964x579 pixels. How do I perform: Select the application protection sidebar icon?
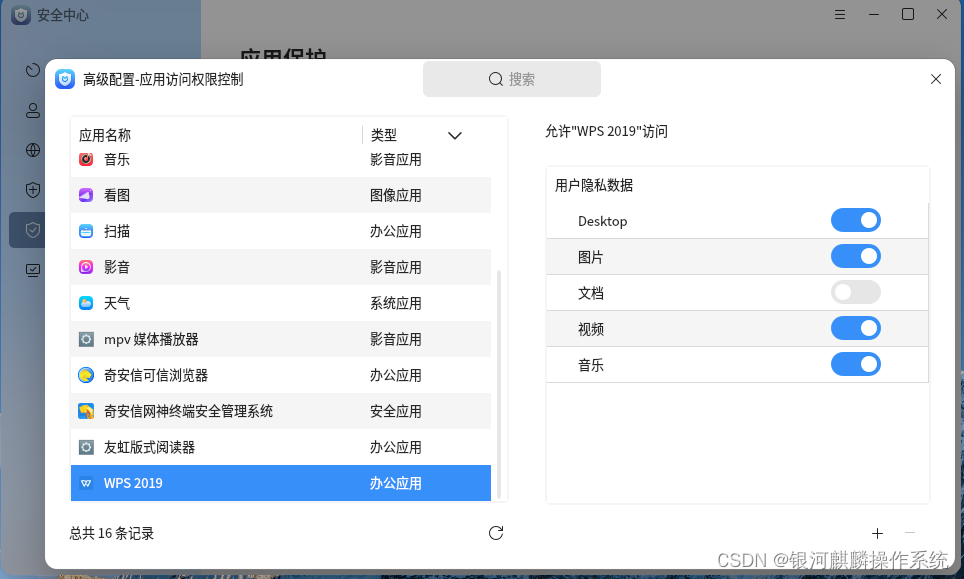point(33,230)
